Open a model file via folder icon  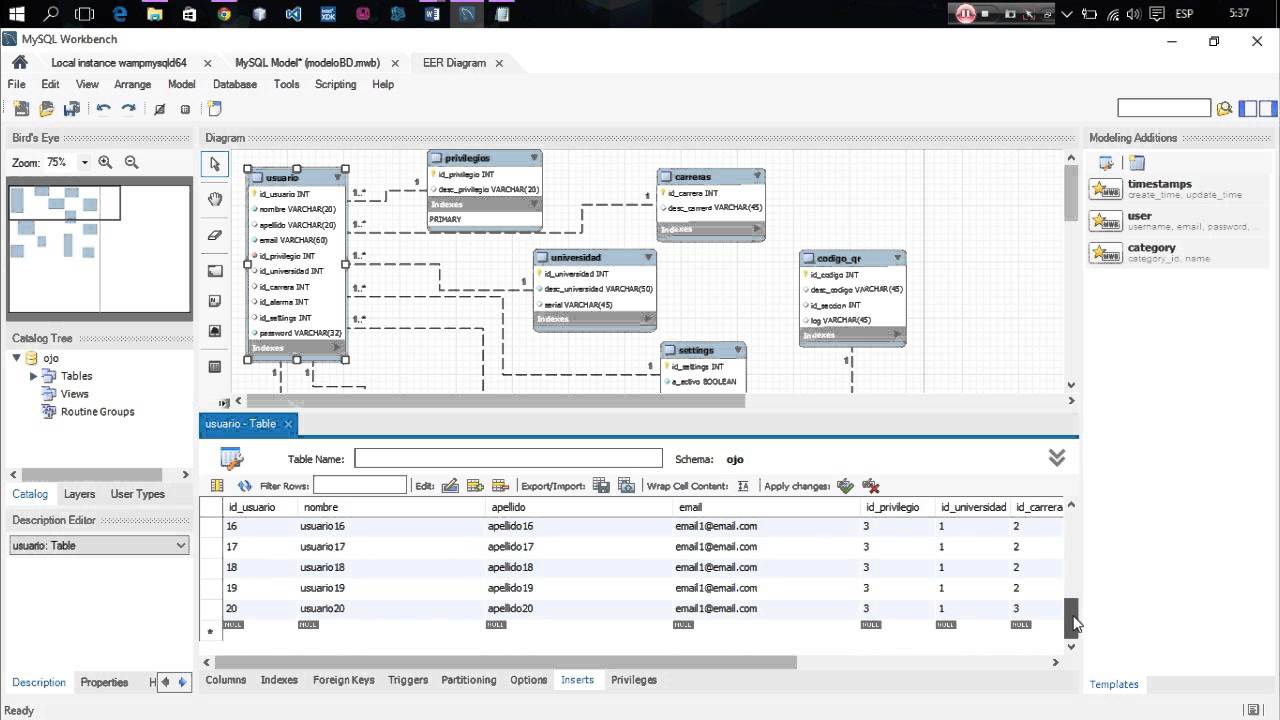(46, 109)
